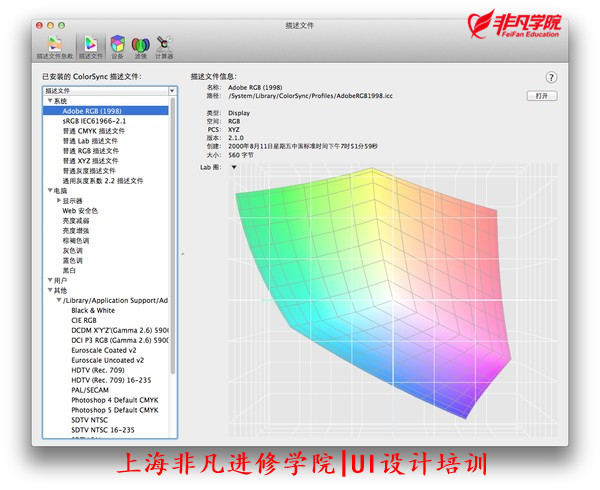Select the Profiles toolbar icon
Image resolution: width=600 pixels, height=490 pixels.
click(91, 47)
